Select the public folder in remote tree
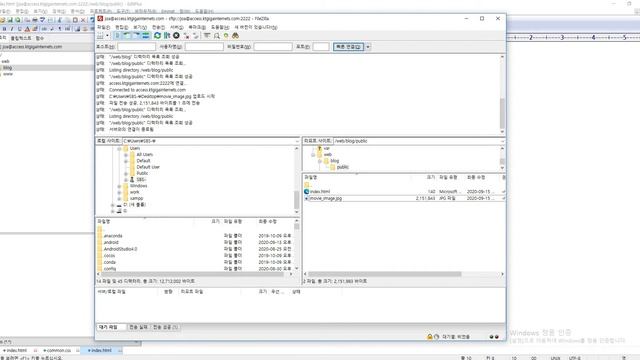Viewport: 640px width, 360px height. tap(342, 167)
